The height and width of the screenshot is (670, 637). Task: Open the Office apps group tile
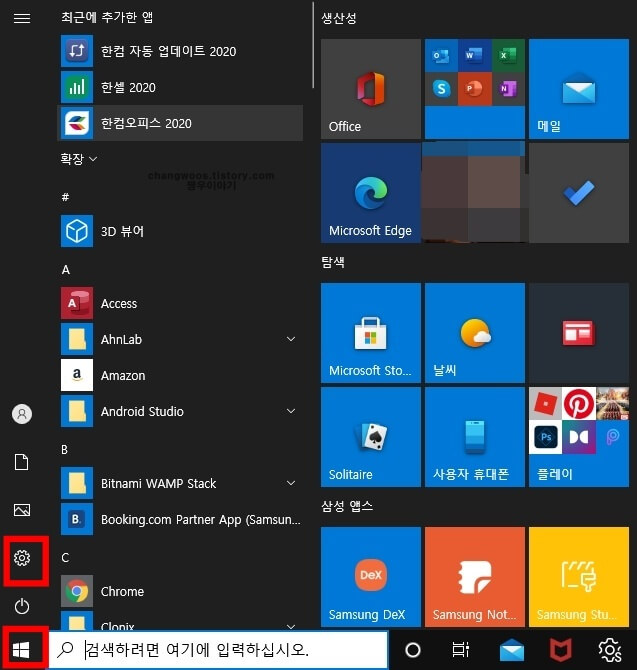(x=475, y=89)
